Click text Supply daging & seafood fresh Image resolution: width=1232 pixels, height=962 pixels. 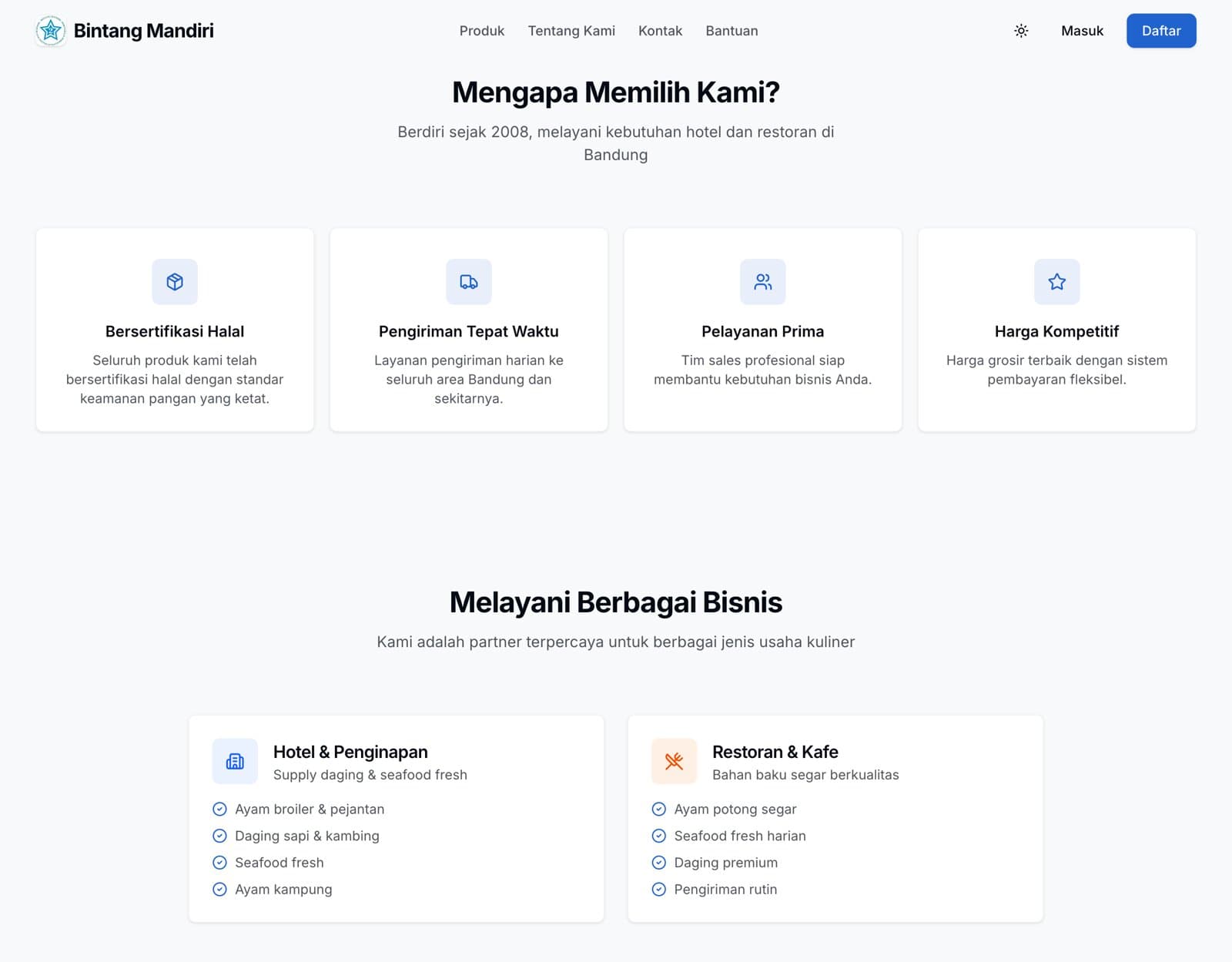(x=370, y=775)
